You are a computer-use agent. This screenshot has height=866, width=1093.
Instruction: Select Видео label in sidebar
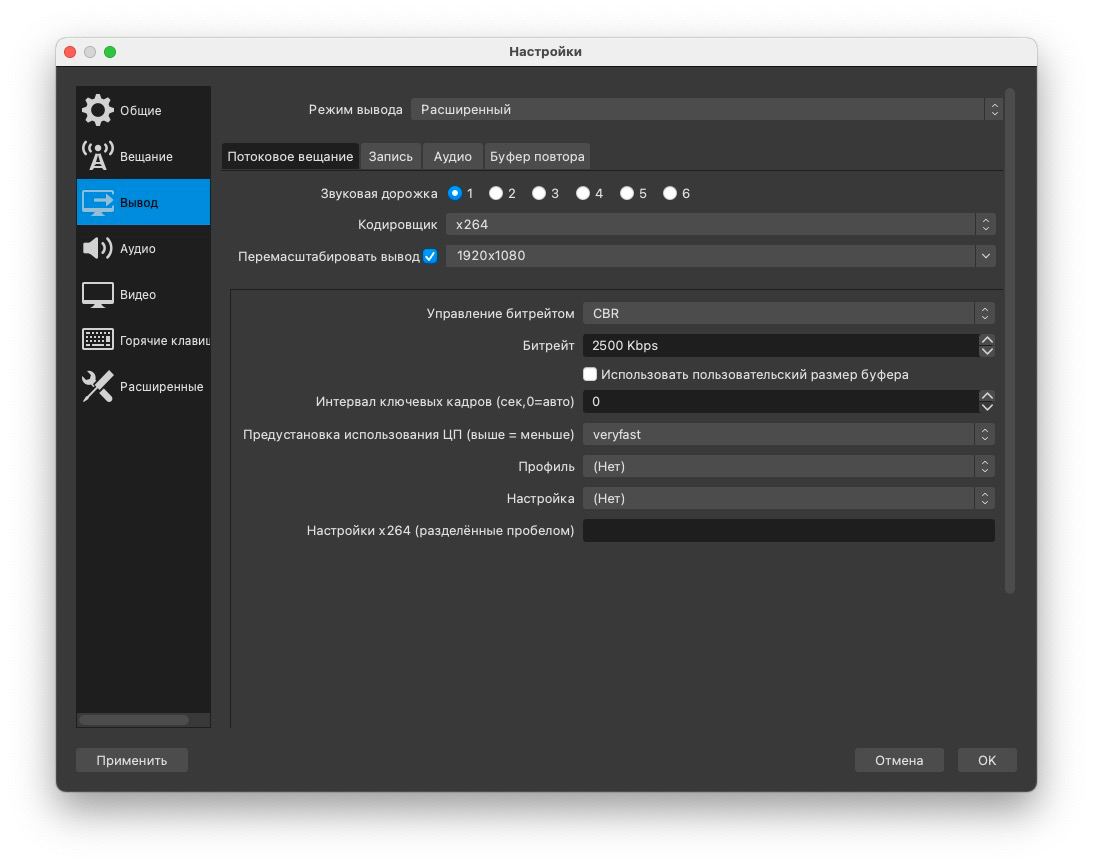click(x=138, y=294)
